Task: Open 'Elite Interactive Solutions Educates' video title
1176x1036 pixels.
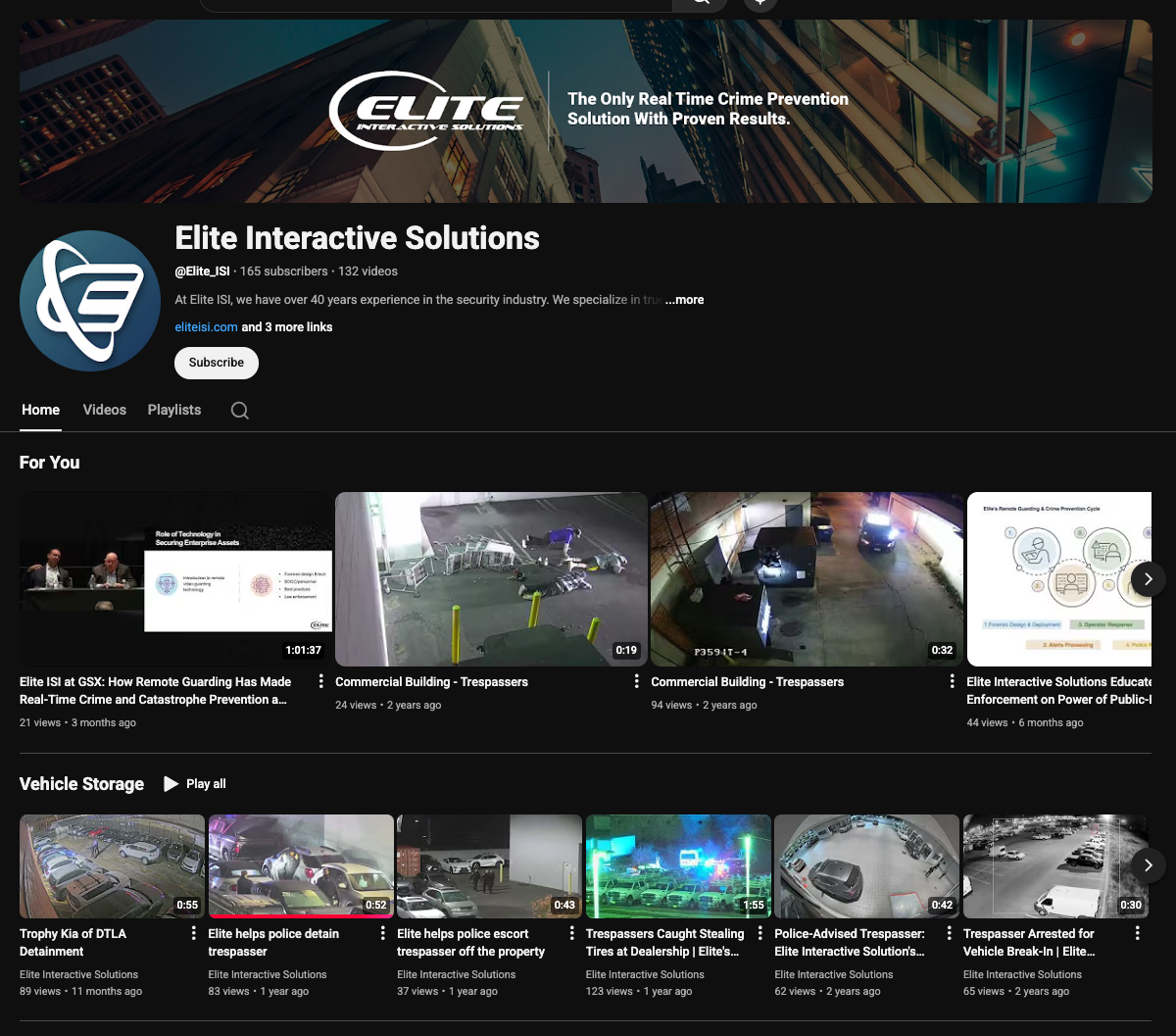Action: point(1058,690)
